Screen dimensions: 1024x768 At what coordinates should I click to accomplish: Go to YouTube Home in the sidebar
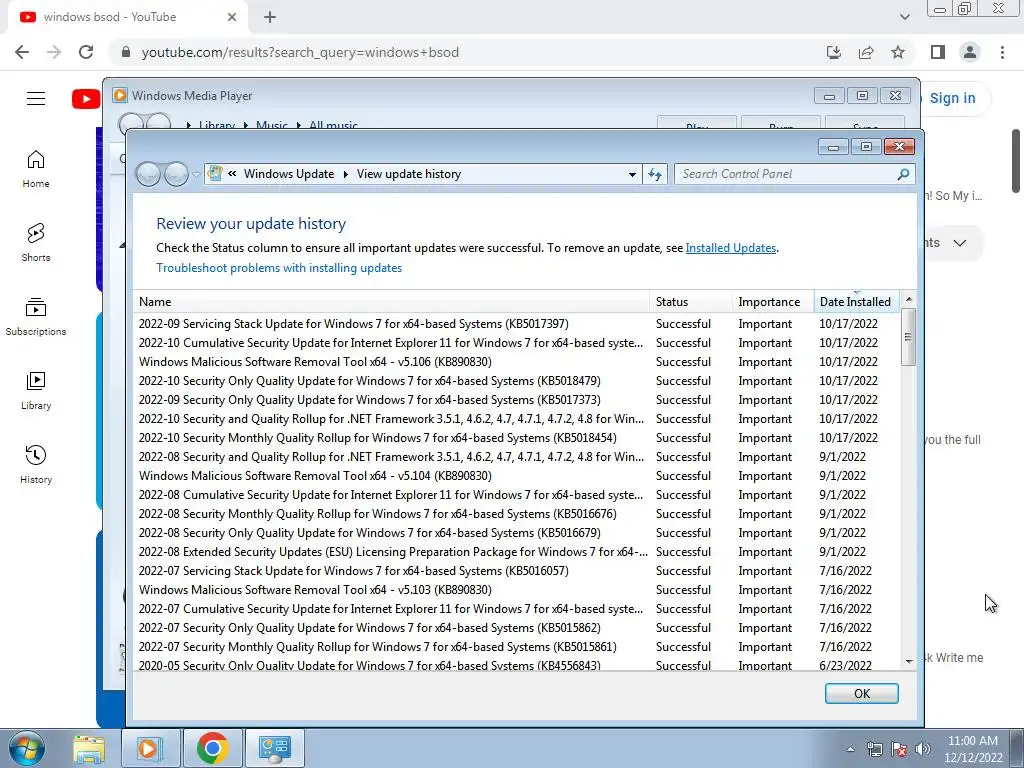click(x=36, y=168)
